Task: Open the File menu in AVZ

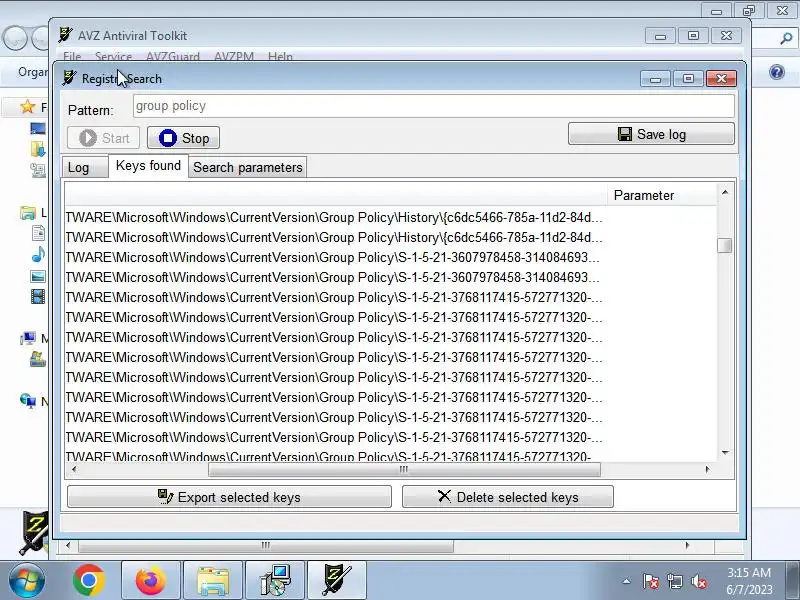Action: tap(72, 56)
